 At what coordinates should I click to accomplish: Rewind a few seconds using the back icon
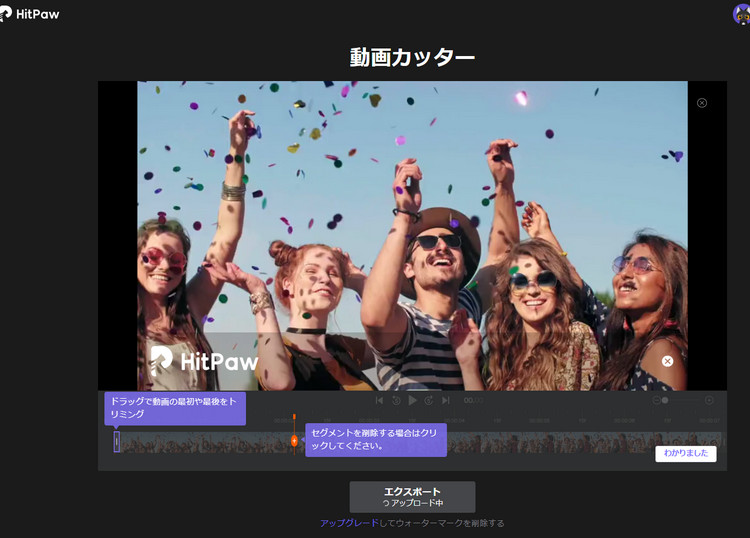pos(396,400)
